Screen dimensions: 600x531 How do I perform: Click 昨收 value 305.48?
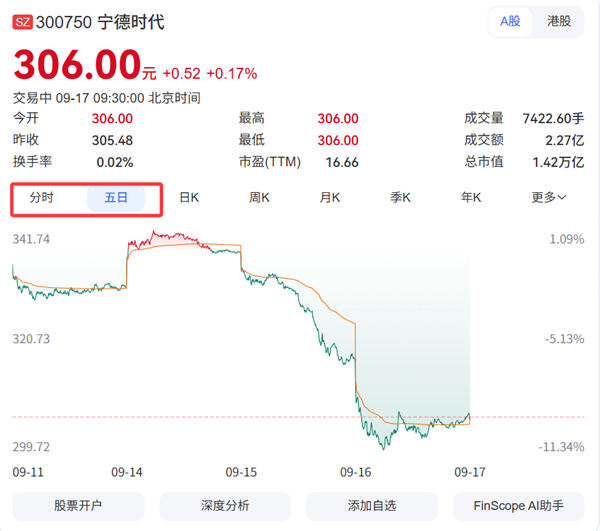pos(112,140)
